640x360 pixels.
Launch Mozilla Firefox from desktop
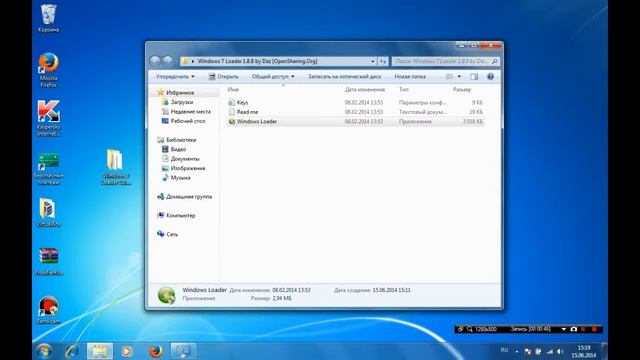pyautogui.click(x=48, y=70)
